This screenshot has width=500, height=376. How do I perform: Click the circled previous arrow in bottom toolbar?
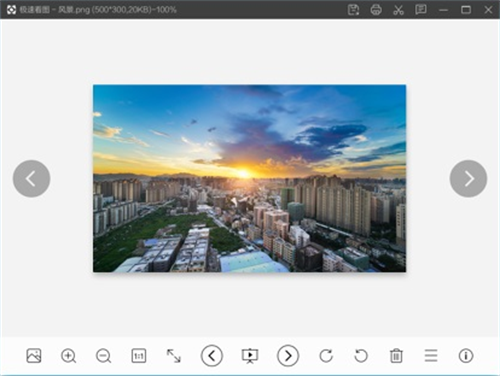(x=212, y=356)
